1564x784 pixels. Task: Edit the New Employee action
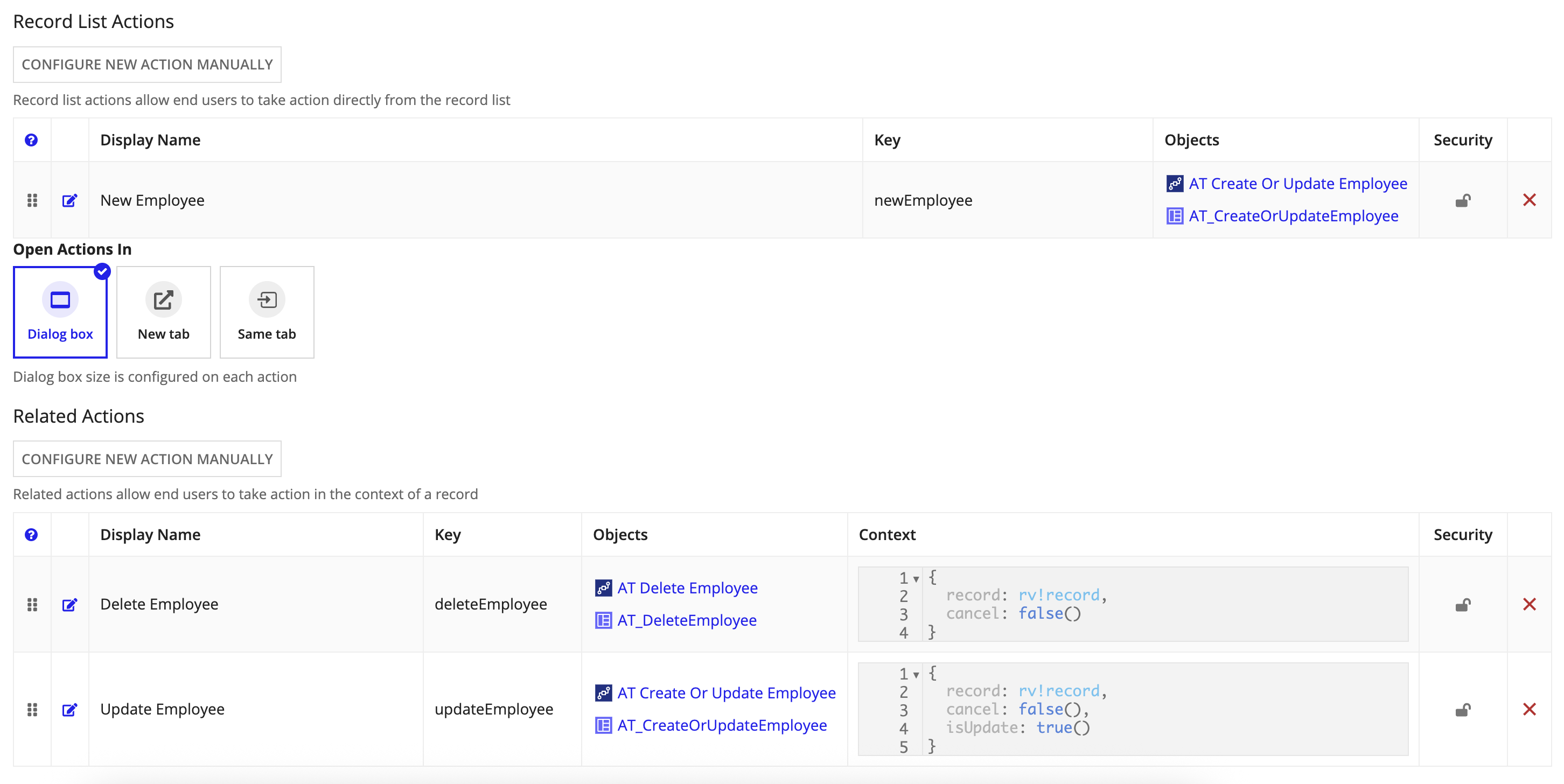click(70, 200)
